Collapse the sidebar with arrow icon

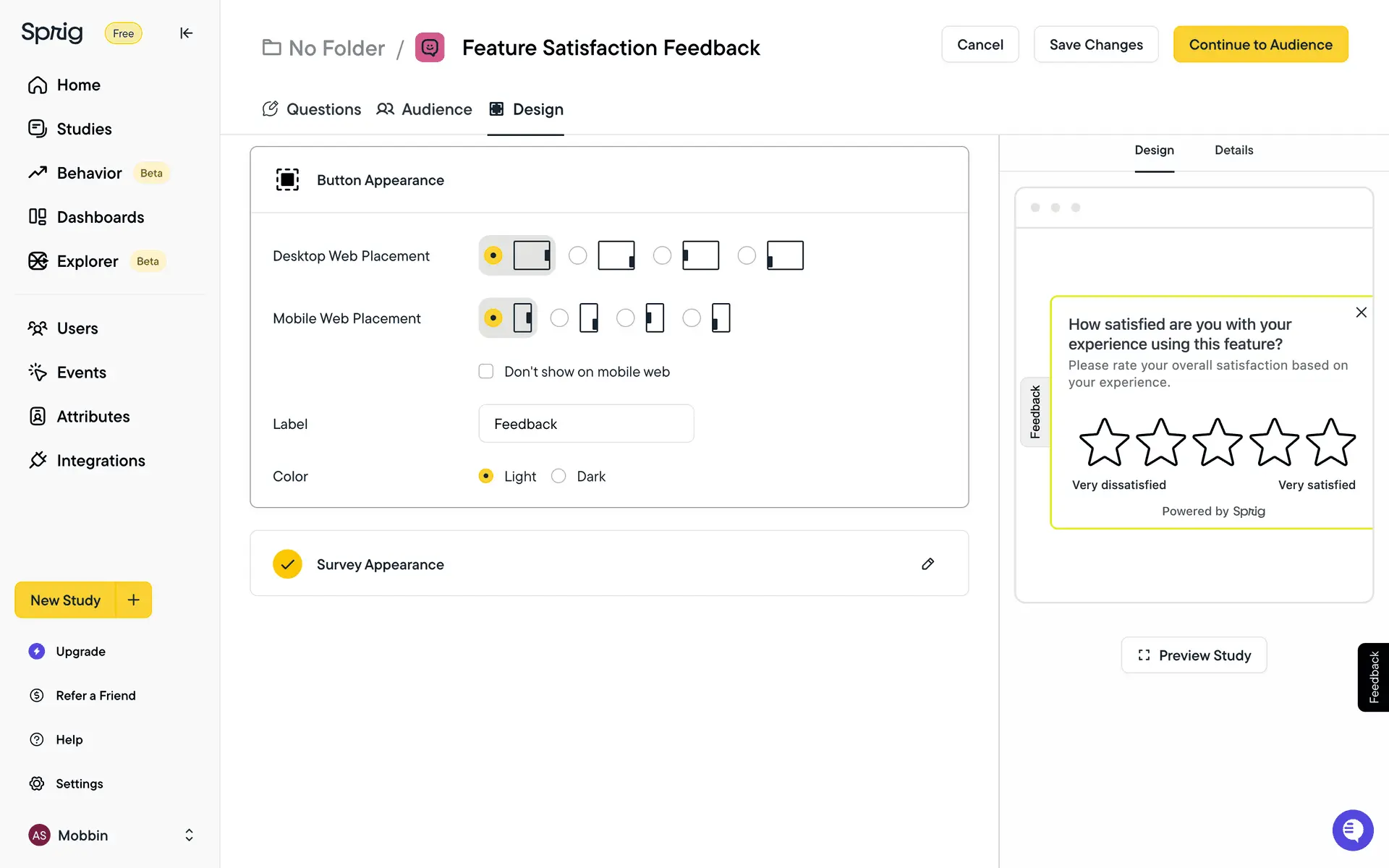(186, 33)
